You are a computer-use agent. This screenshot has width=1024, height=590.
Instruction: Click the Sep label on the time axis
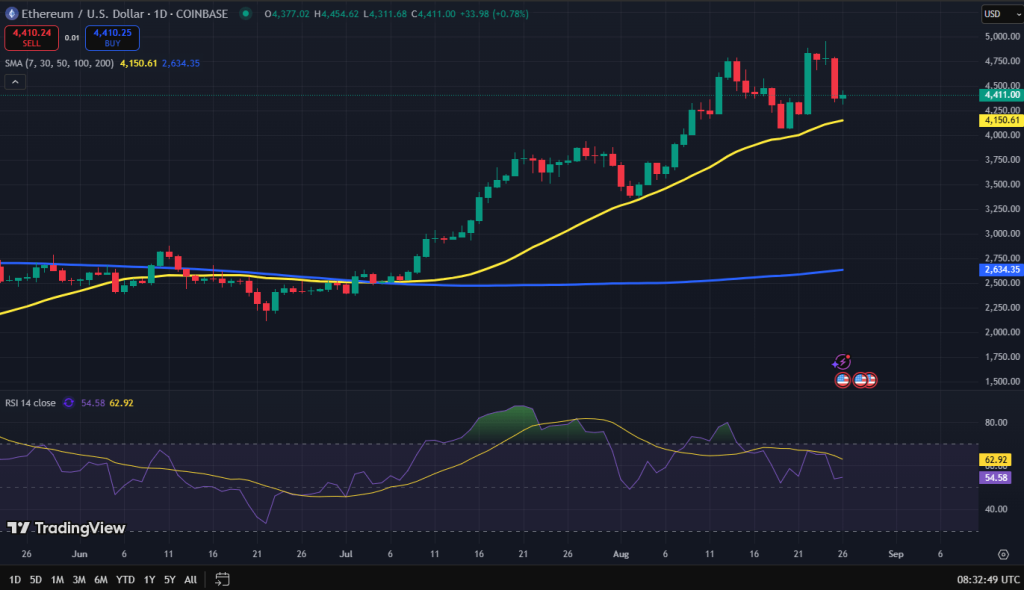click(896, 554)
